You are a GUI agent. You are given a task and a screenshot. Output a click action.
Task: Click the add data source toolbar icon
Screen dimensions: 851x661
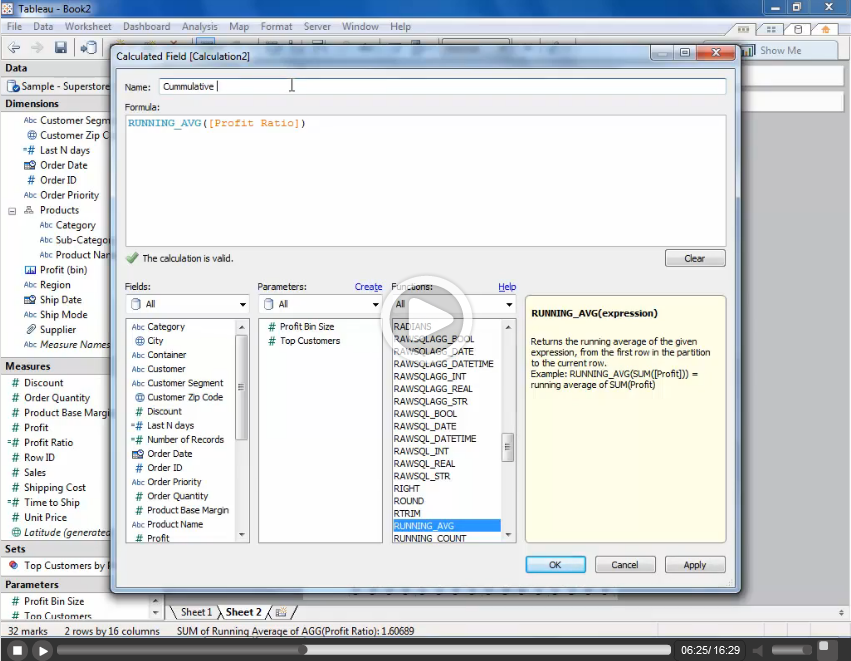point(89,48)
